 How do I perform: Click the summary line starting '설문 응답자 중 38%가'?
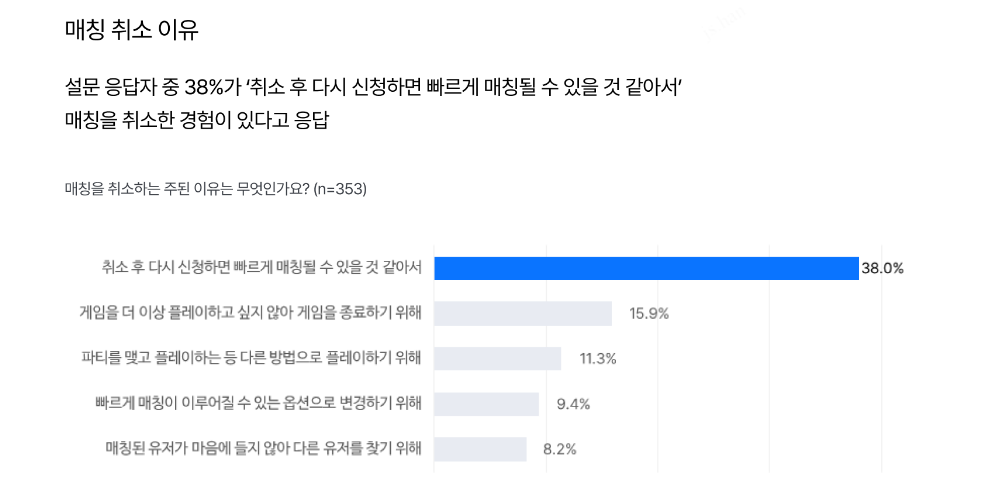click(x=373, y=88)
